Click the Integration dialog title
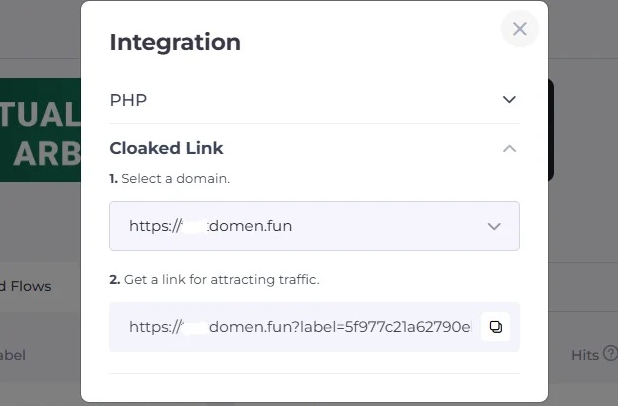This screenshot has width=618, height=406. tap(175, 42)
